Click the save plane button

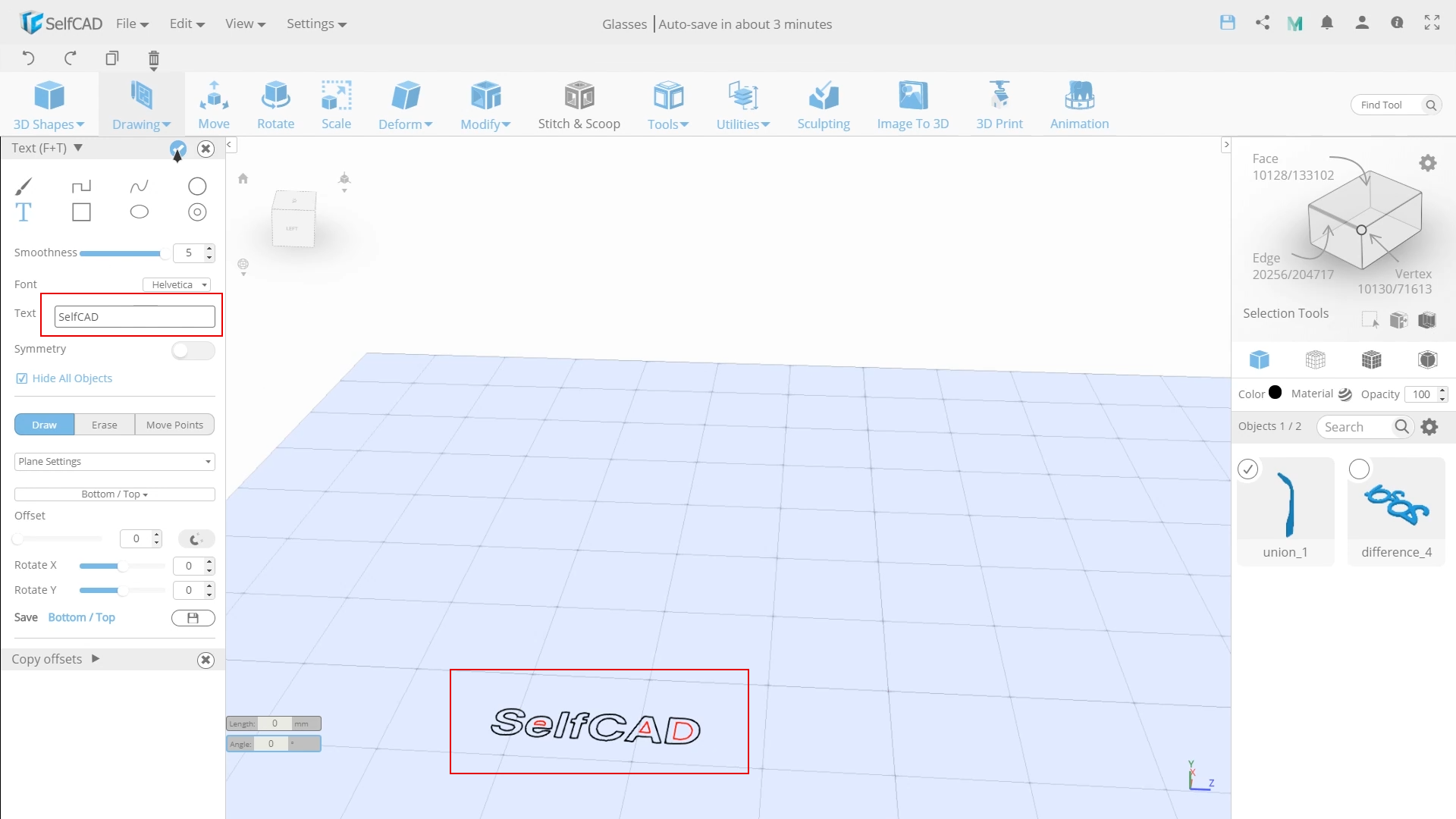point(193,618)
